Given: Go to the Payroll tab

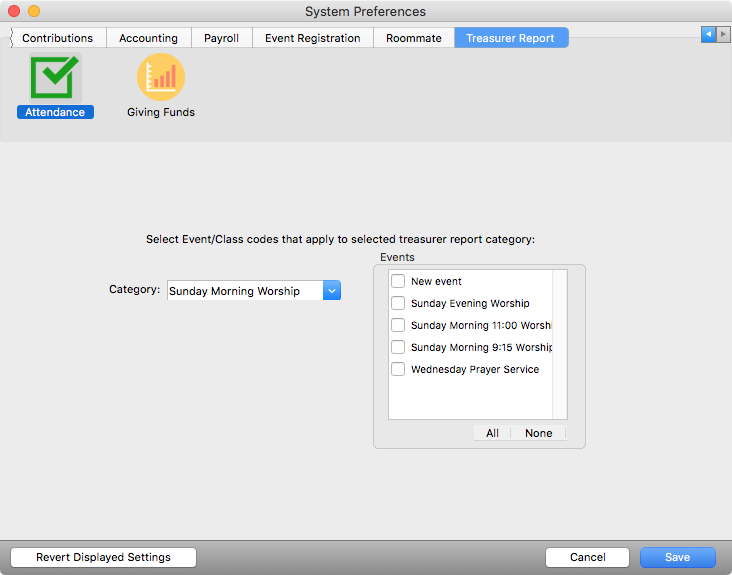Looking at the screenshot, I should [x=221, y=38].
